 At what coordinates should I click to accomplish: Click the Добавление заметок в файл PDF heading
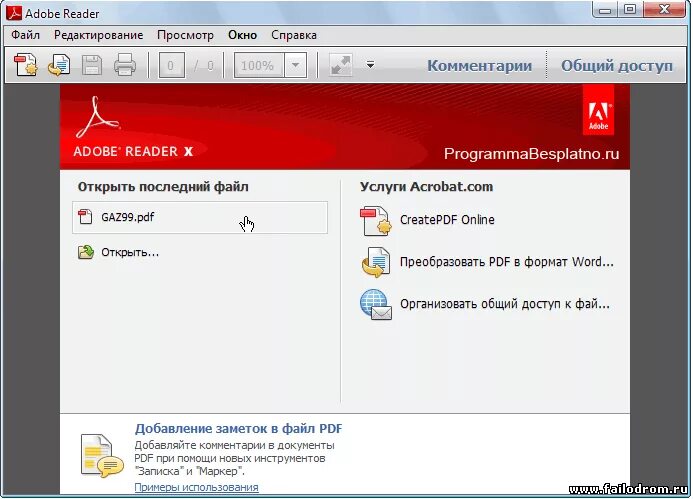[x=238, y=428]
